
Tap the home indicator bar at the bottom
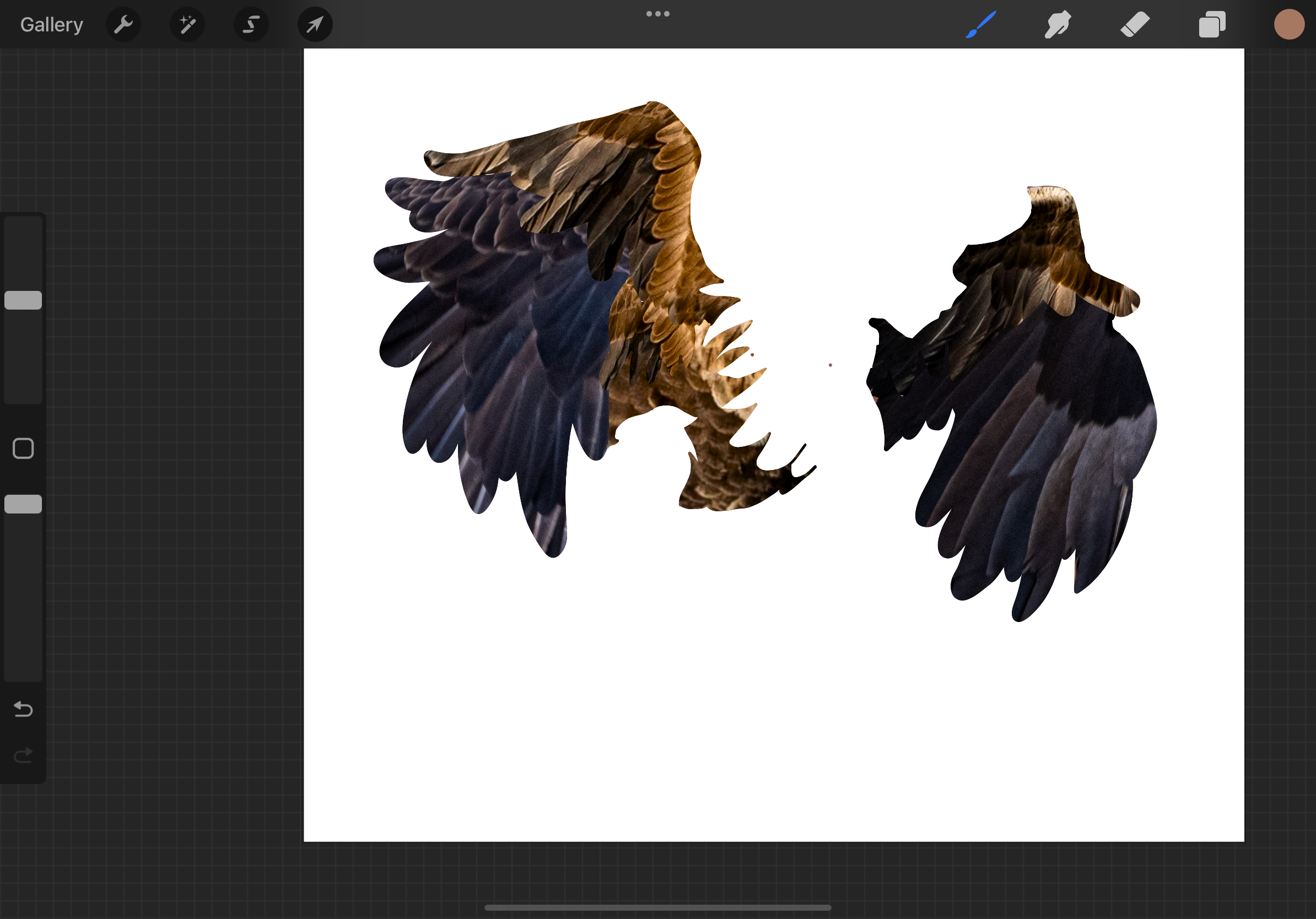coord(658,907)
